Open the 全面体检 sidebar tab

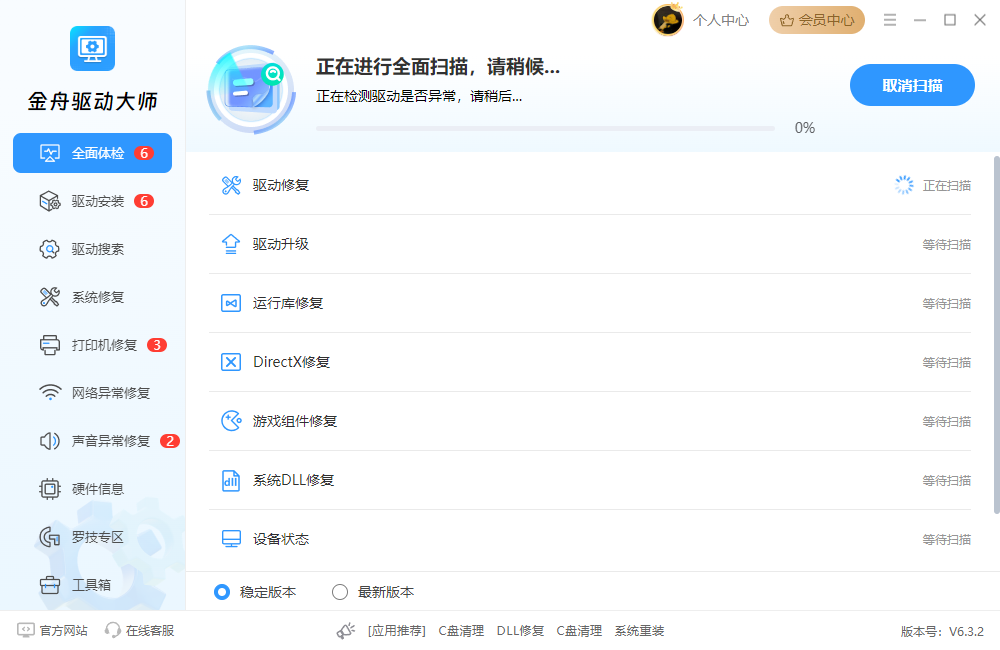(x=92, y=153)
